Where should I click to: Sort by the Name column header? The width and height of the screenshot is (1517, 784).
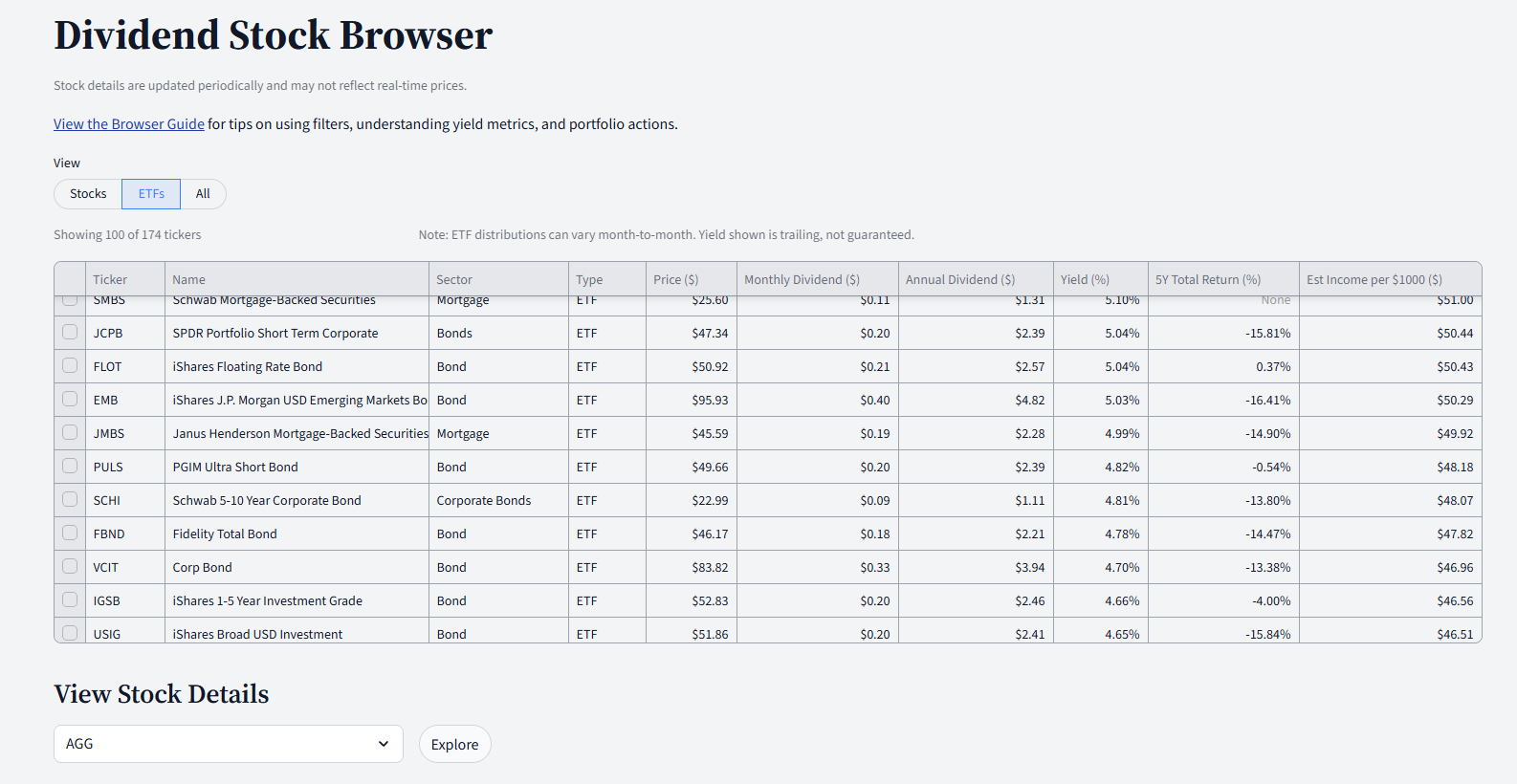(297, 279)
